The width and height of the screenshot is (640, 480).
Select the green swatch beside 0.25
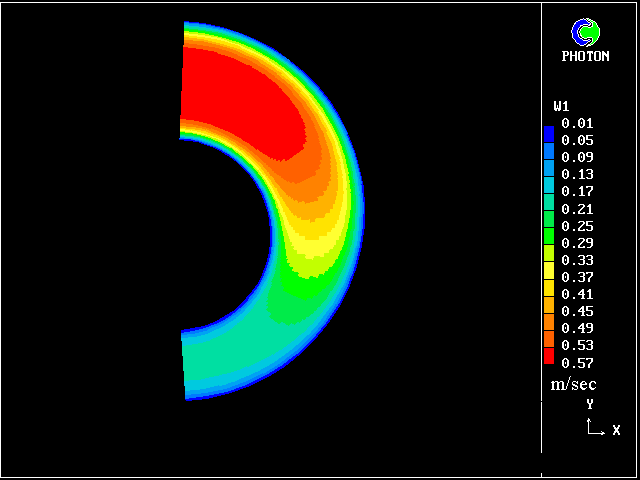tap(548, 226)
